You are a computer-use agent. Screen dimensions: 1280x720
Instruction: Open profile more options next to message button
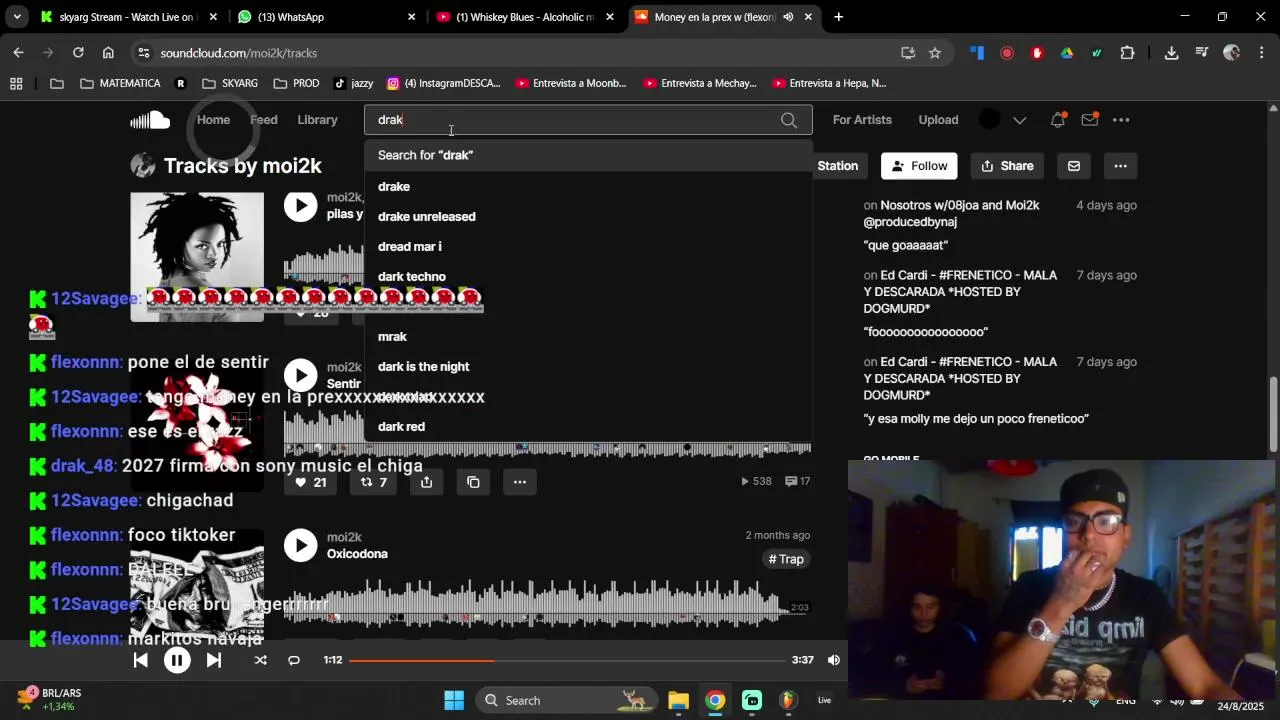1120,166
